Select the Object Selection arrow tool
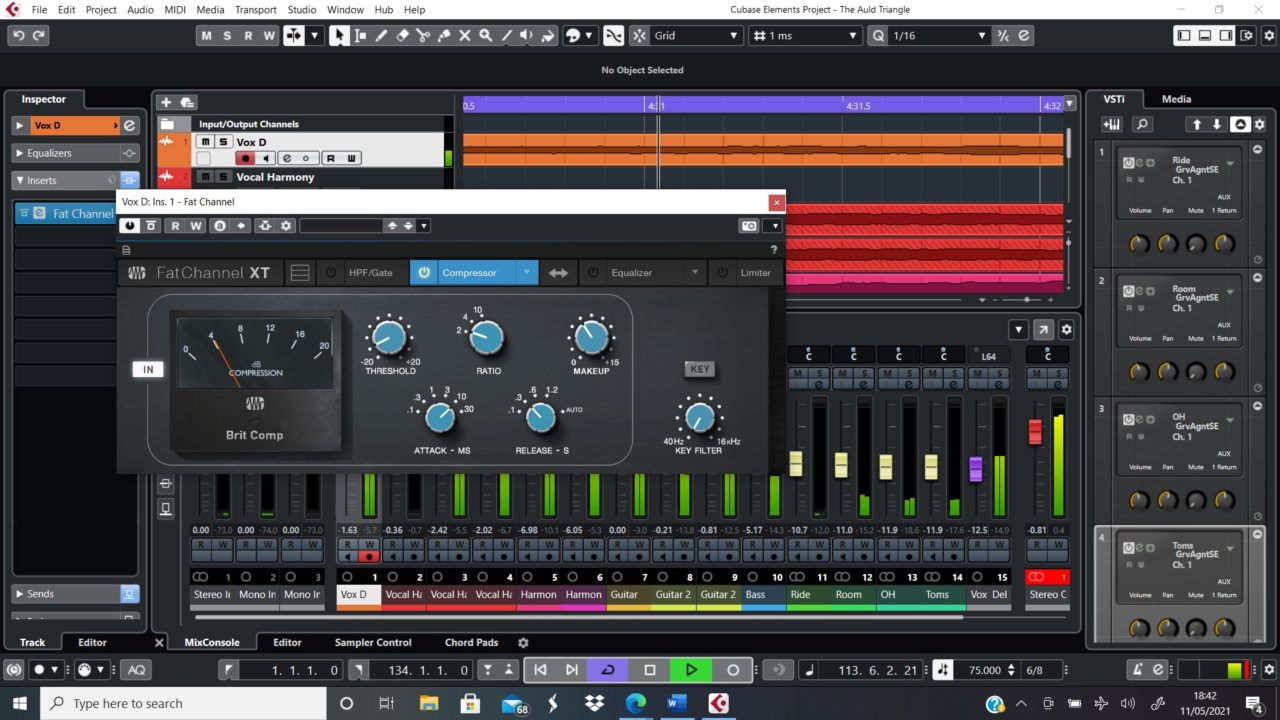 click(x=340, y=35)
